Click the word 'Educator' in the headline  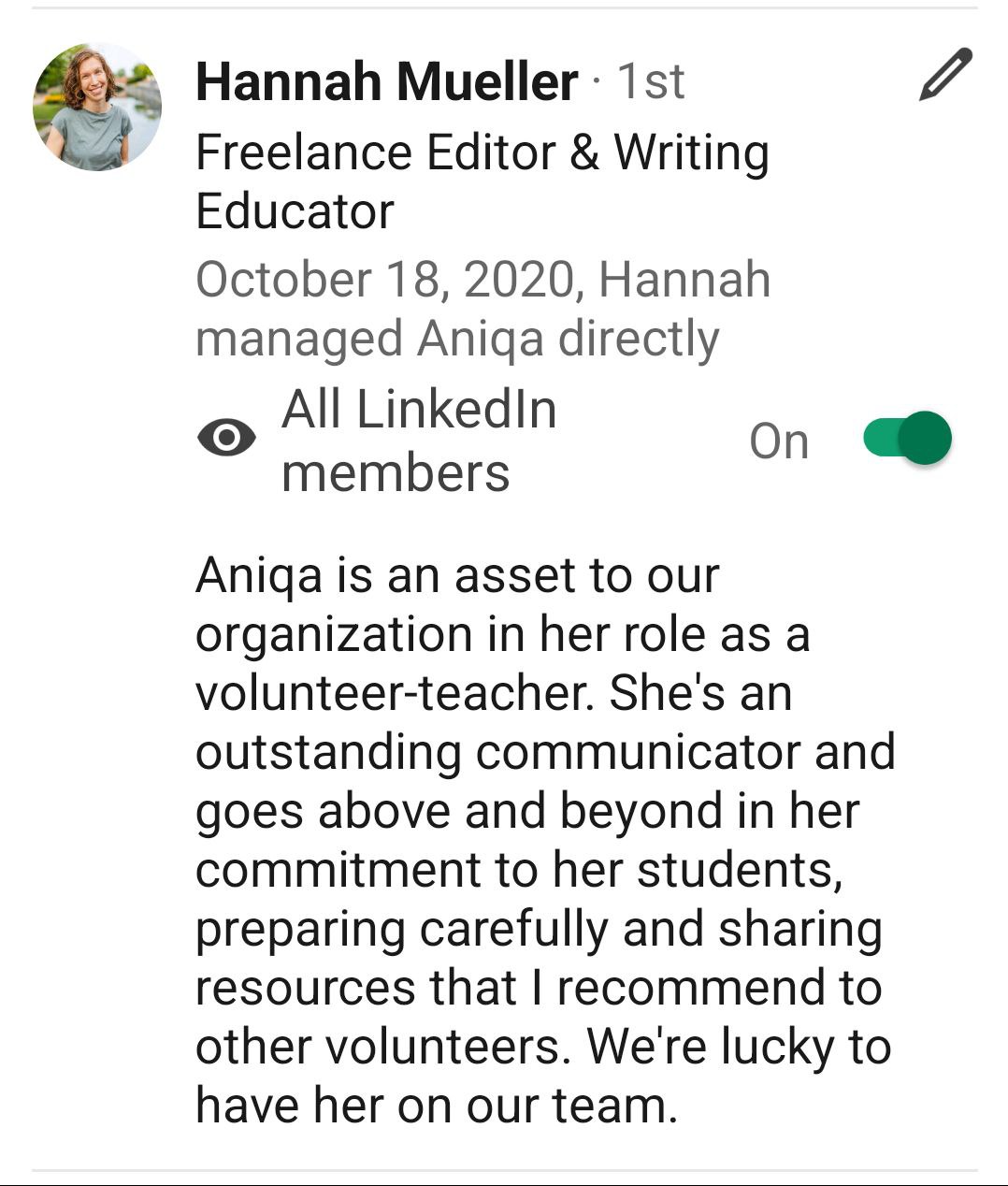coord(295,211)
